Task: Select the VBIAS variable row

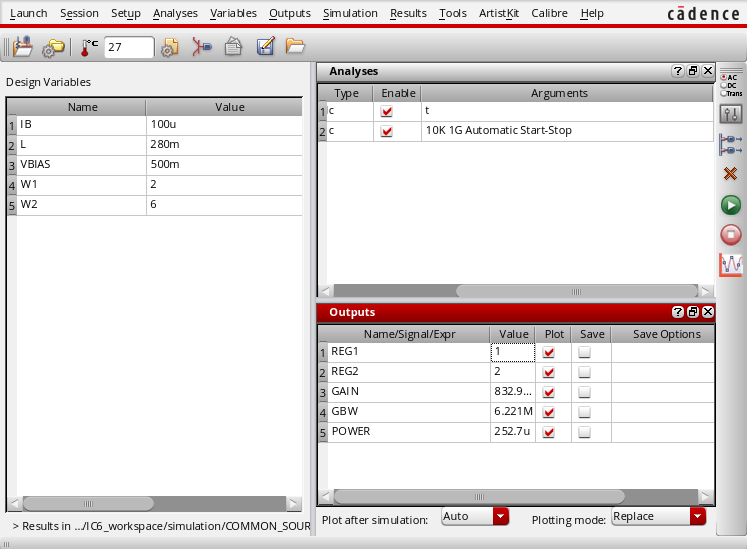Action: coord(154,164)
